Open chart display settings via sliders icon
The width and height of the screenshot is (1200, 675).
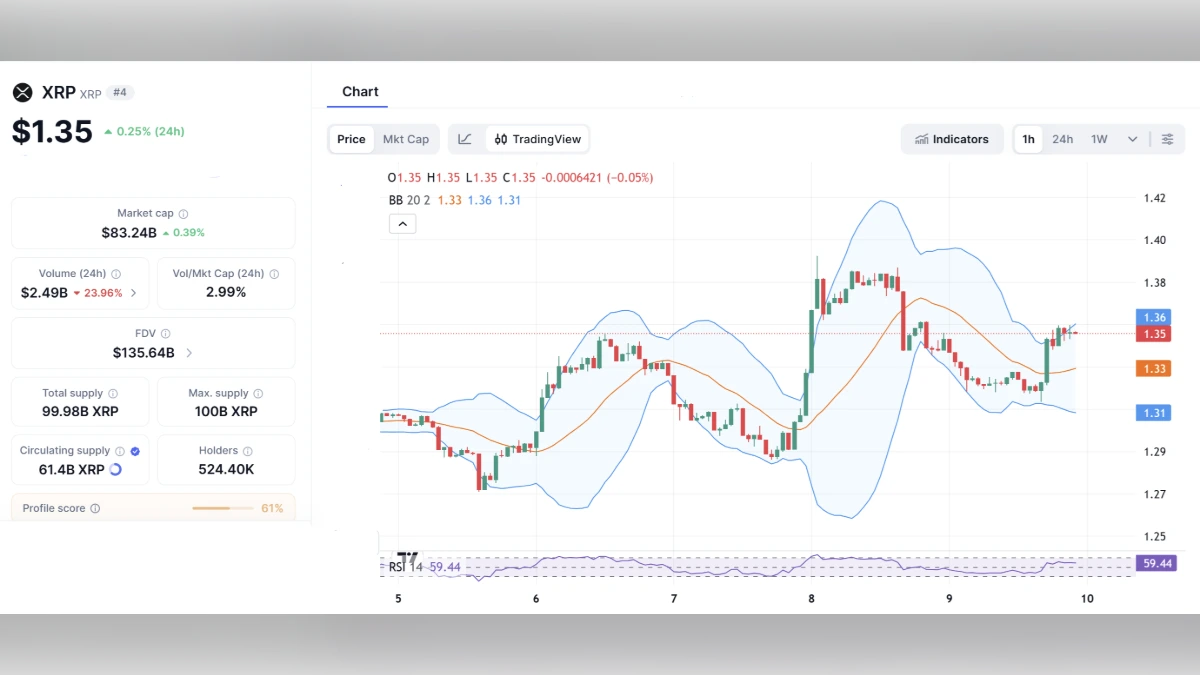[1167, 139]
